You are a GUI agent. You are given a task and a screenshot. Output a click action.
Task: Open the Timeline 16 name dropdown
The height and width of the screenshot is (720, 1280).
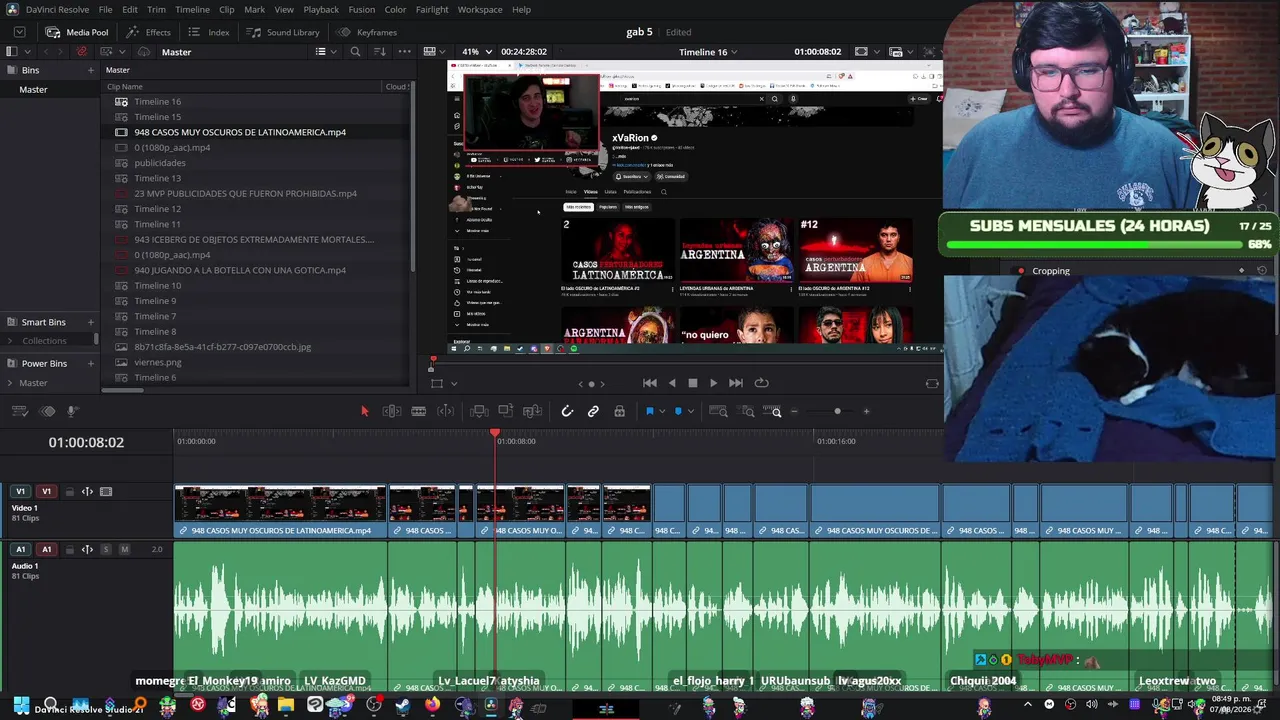click(708, 52)
